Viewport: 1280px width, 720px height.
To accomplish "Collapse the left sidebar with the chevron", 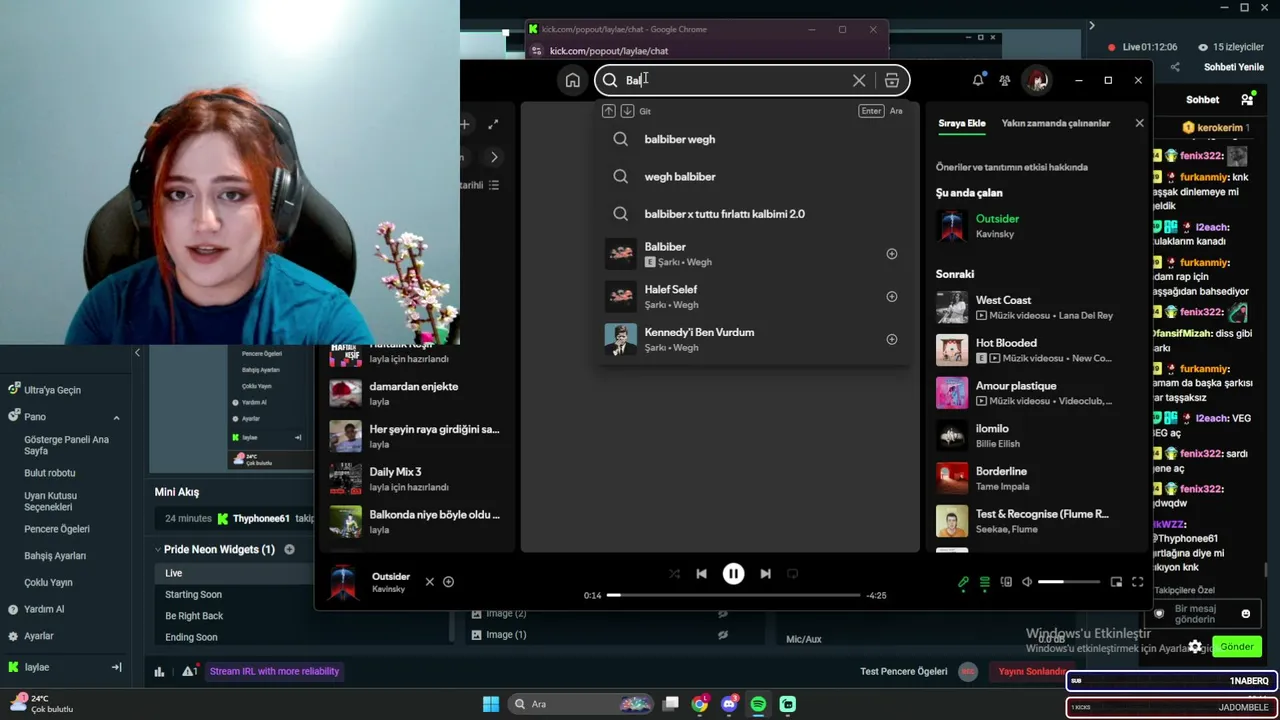I will tap(137, 353).
